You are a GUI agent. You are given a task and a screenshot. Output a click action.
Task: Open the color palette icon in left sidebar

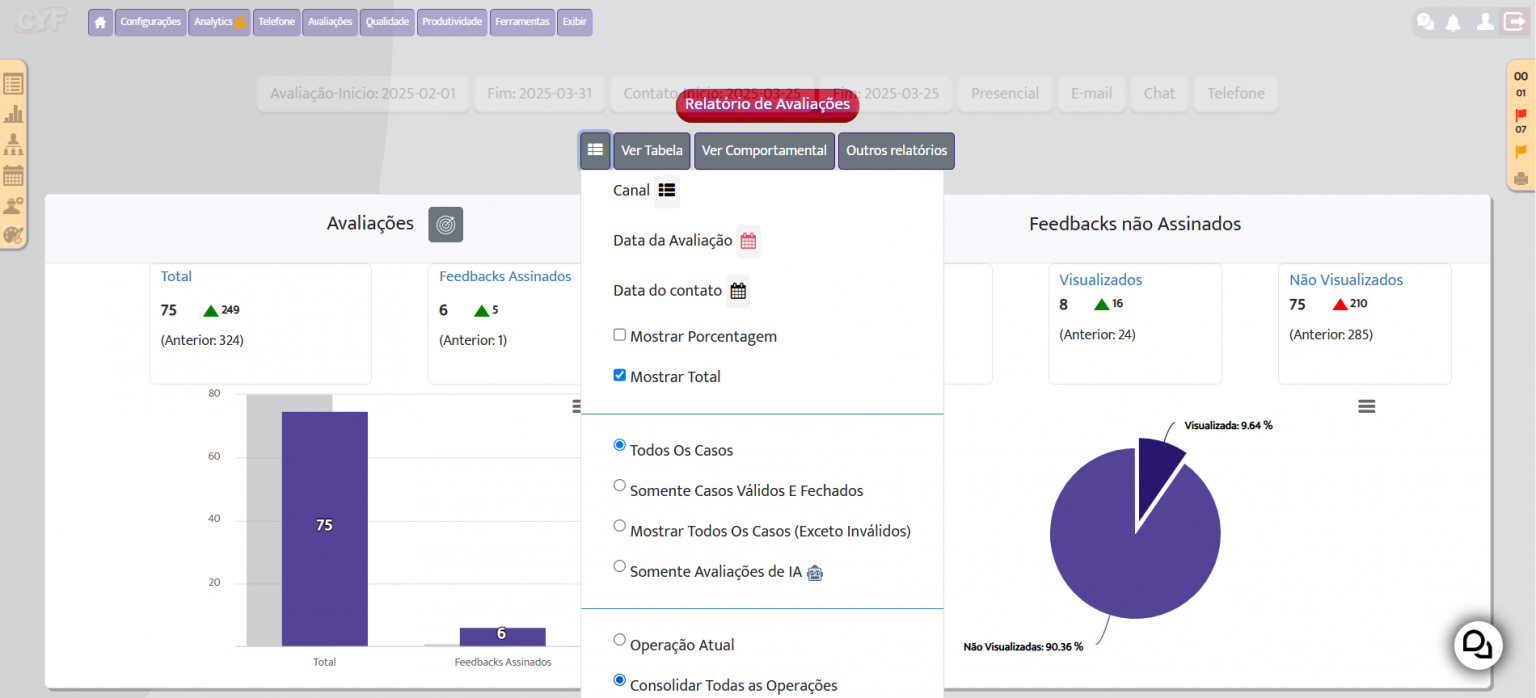pos(13,236)
